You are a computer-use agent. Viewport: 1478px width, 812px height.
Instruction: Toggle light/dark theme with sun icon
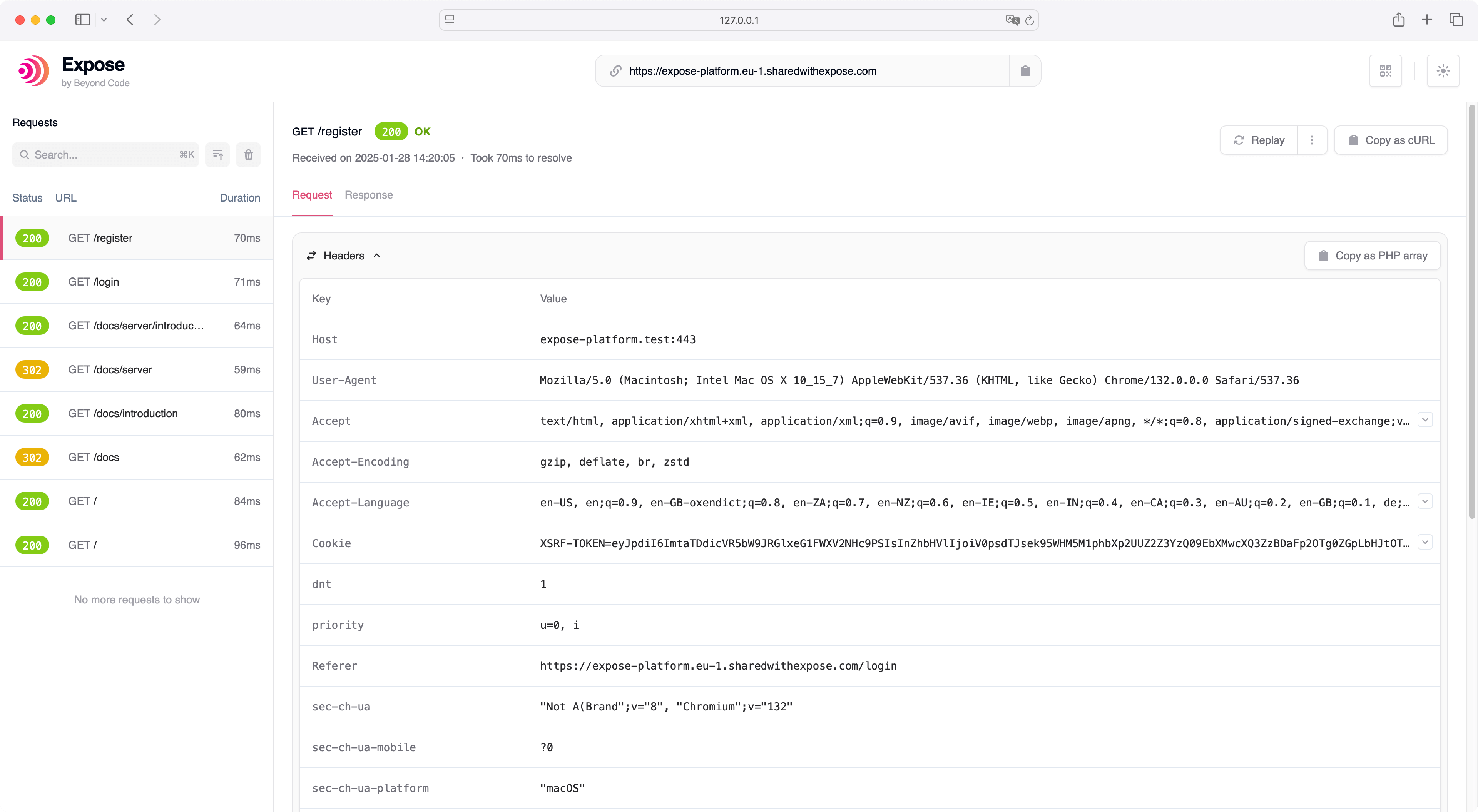(1443, 70)
